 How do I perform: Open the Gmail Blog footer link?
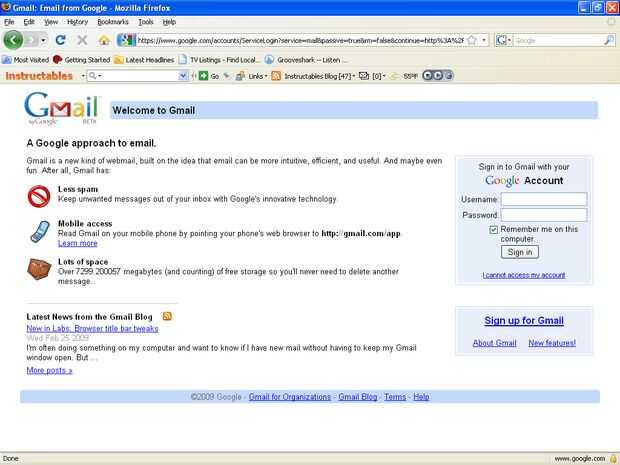[357, 397]
